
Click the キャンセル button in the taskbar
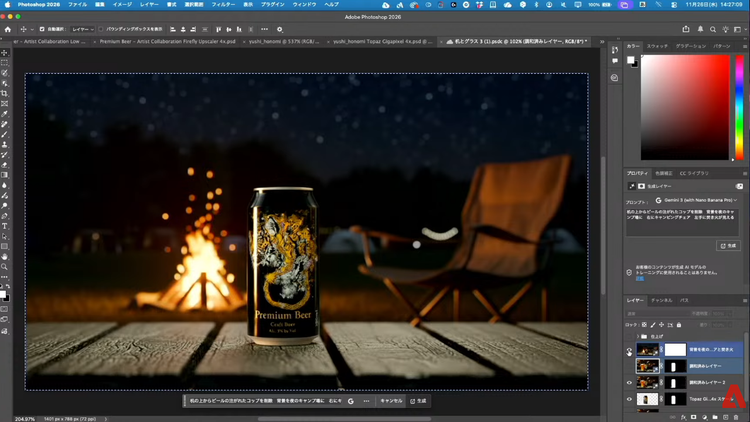click(390, 400)
